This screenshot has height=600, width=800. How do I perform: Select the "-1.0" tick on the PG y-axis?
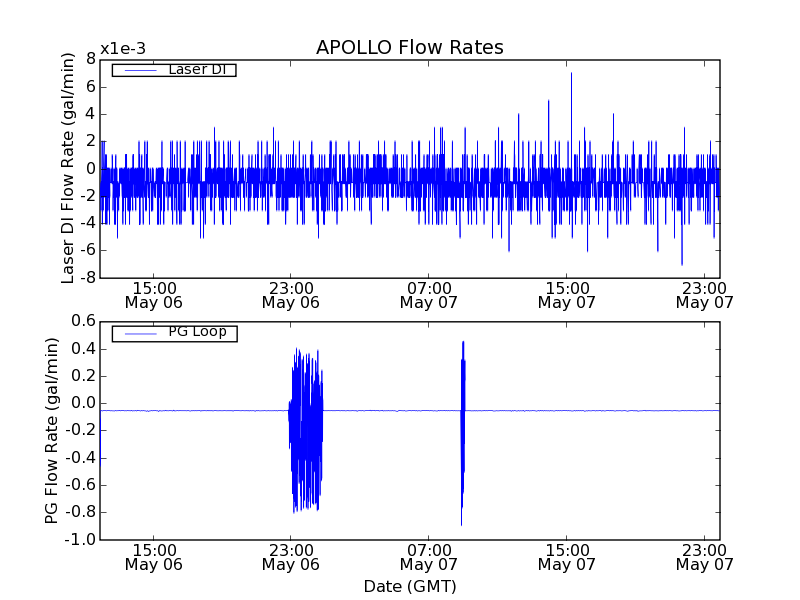point(80,540)
